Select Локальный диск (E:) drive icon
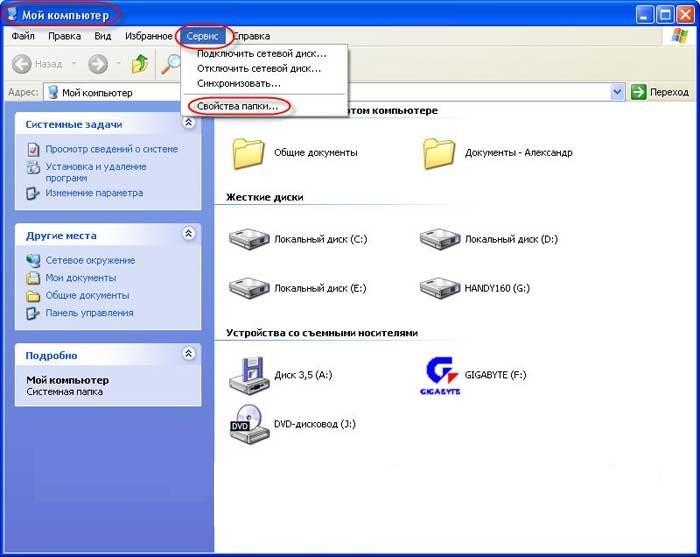700x557 pixels. [249, 288]
